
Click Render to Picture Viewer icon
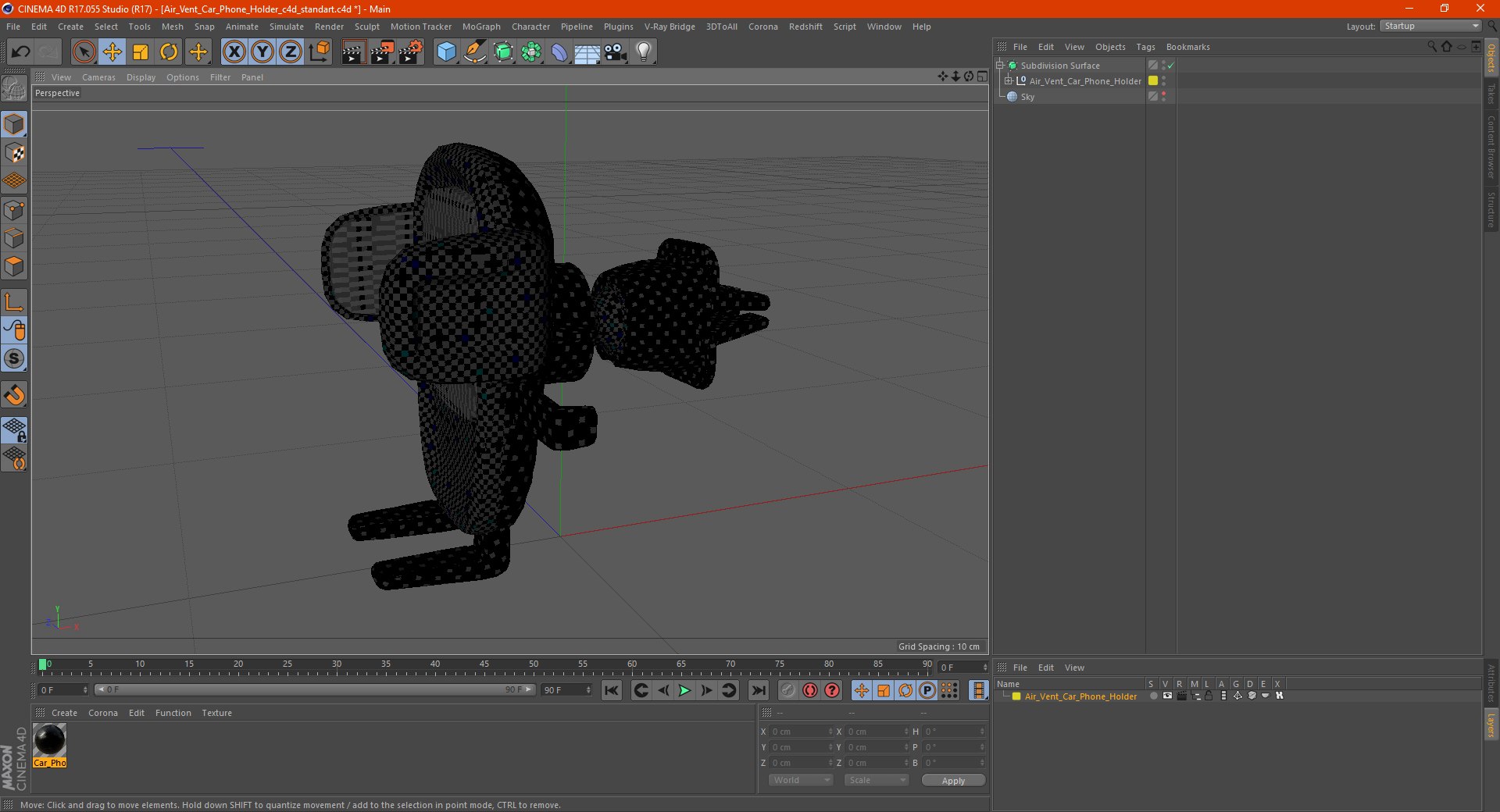tap(382, 52)
